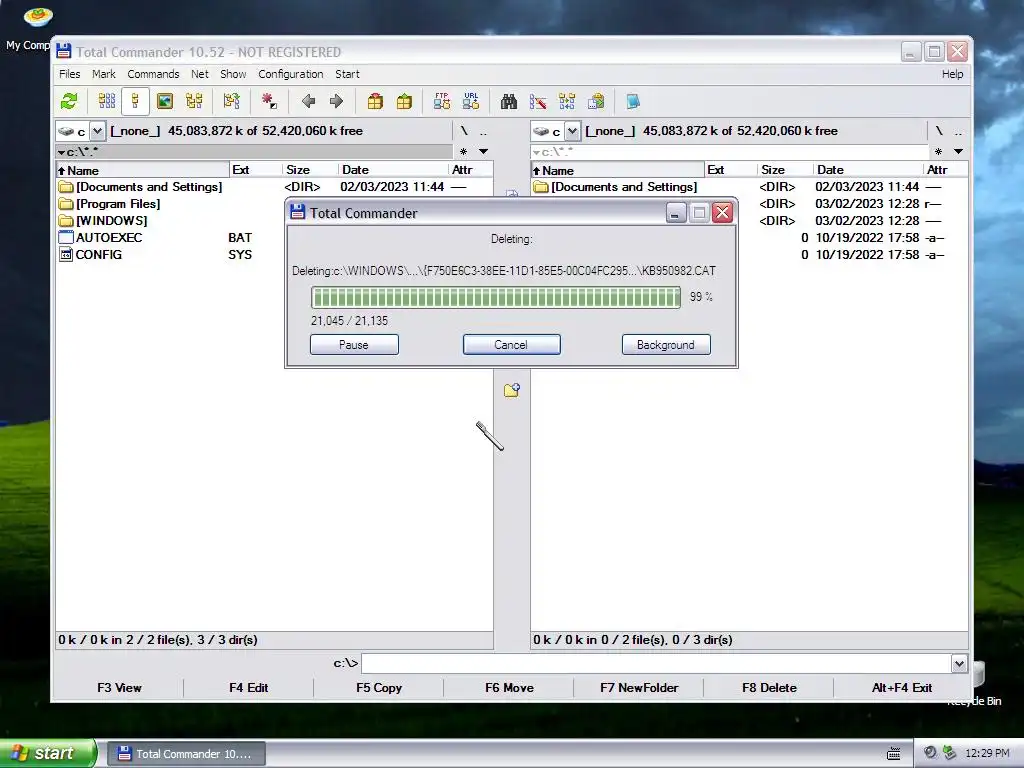Viewport: 1024px width, 768px height.
Task: Open find files binoculars icon
Action: point(509,101)
